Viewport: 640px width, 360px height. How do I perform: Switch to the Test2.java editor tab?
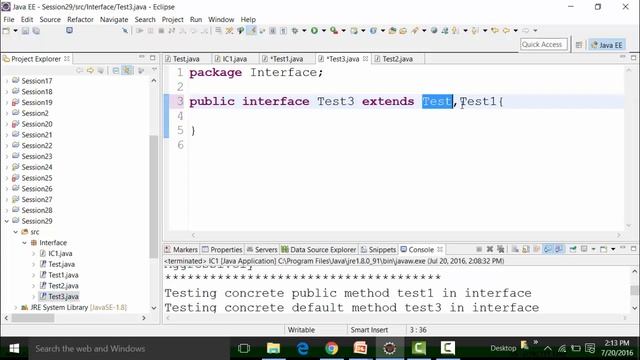[397, 59]
